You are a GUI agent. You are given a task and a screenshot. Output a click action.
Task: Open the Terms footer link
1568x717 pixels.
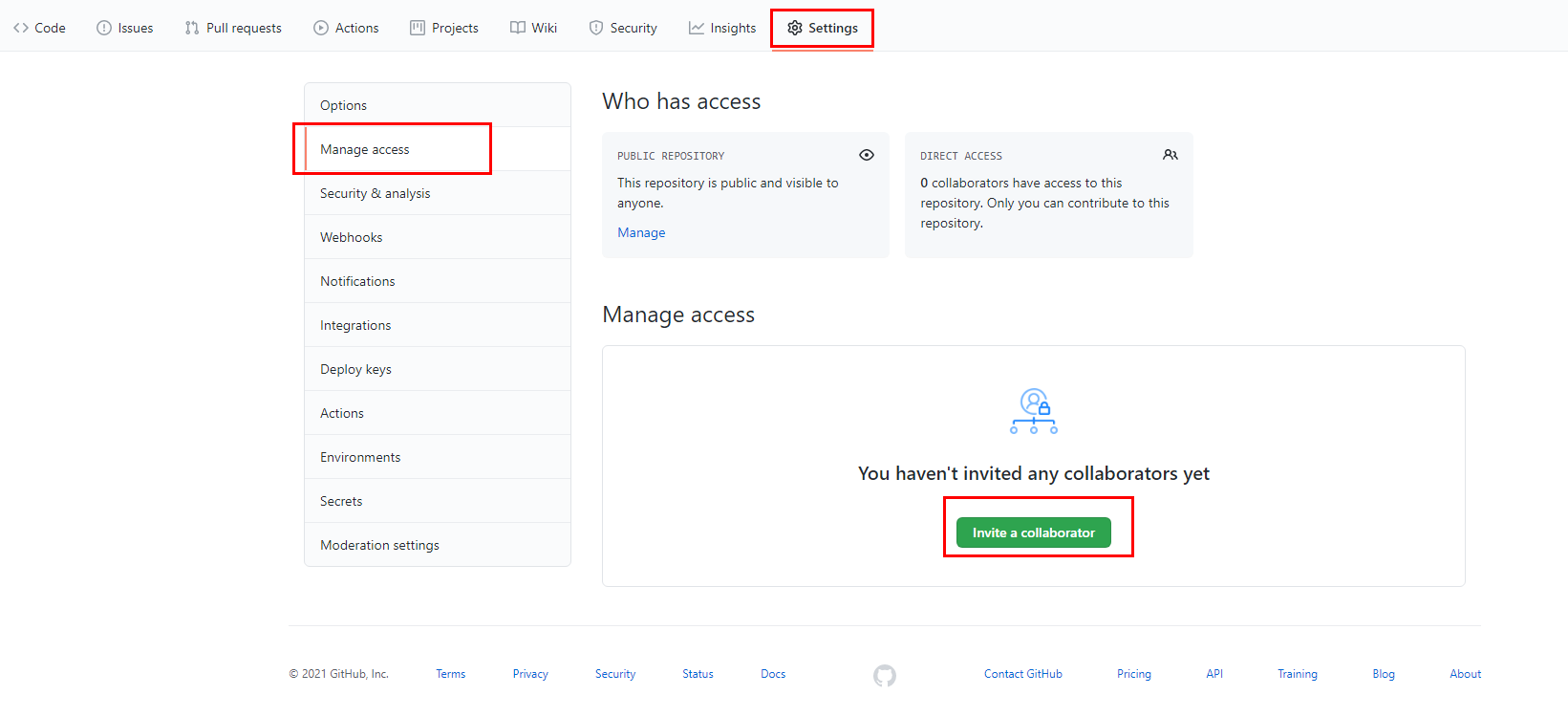point(451,674)
